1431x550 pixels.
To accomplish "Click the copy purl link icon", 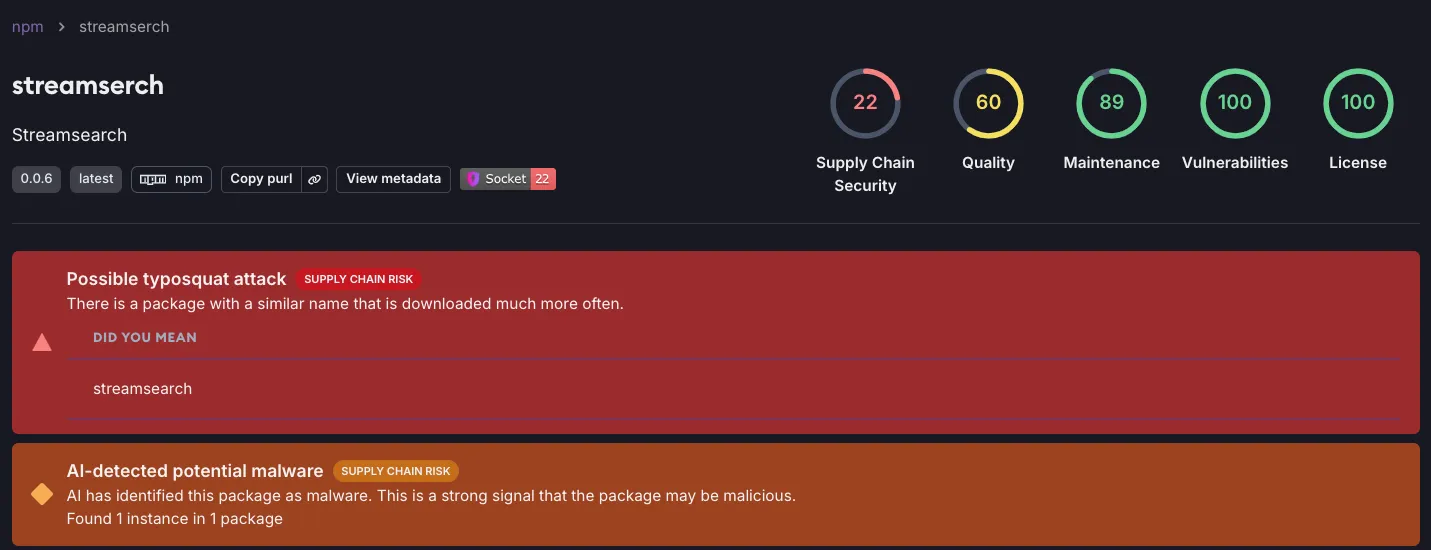I will click(314, 179).
